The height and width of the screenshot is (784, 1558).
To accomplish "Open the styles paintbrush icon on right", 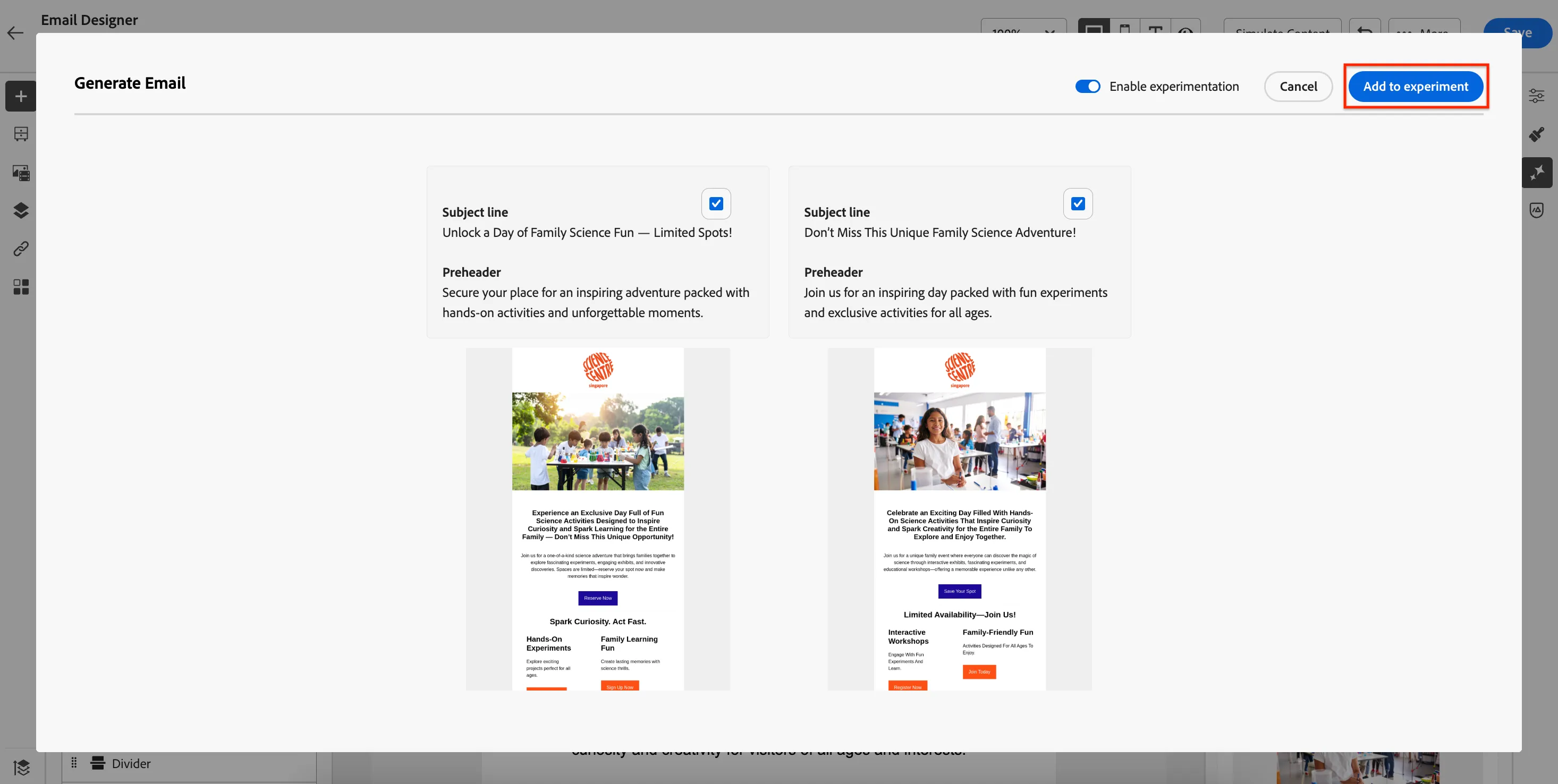I will point(1537,134).
